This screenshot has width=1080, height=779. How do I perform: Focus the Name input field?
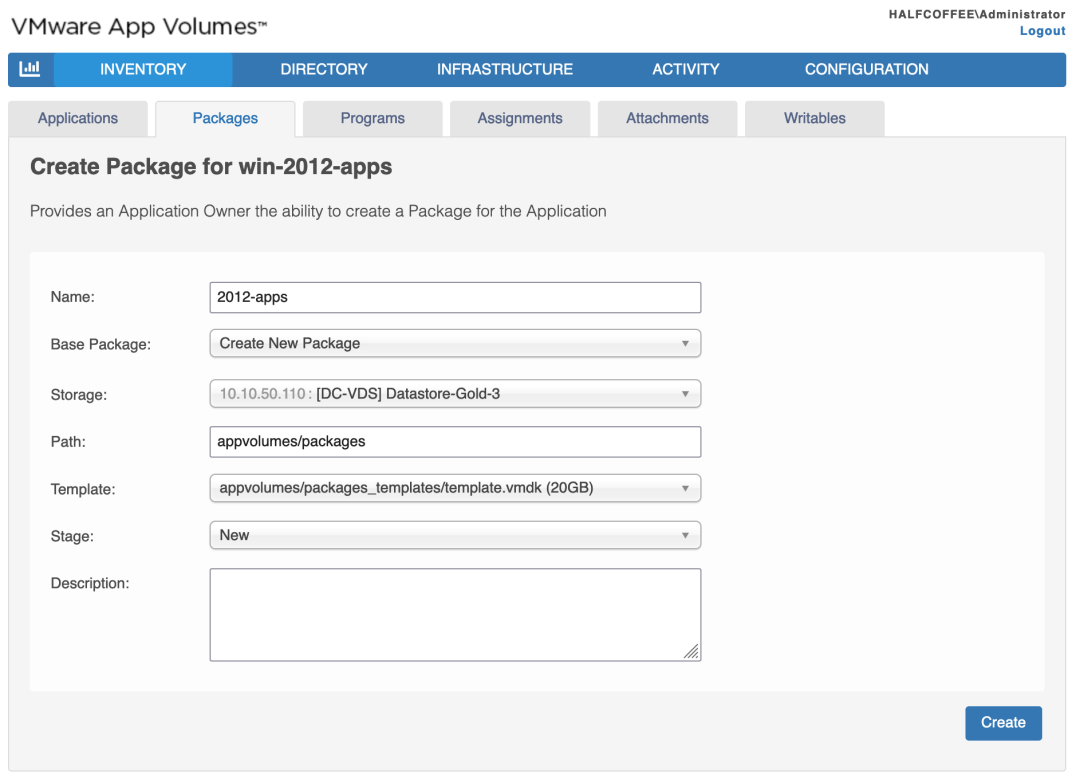pyautogui.click(x=455, y=298)
